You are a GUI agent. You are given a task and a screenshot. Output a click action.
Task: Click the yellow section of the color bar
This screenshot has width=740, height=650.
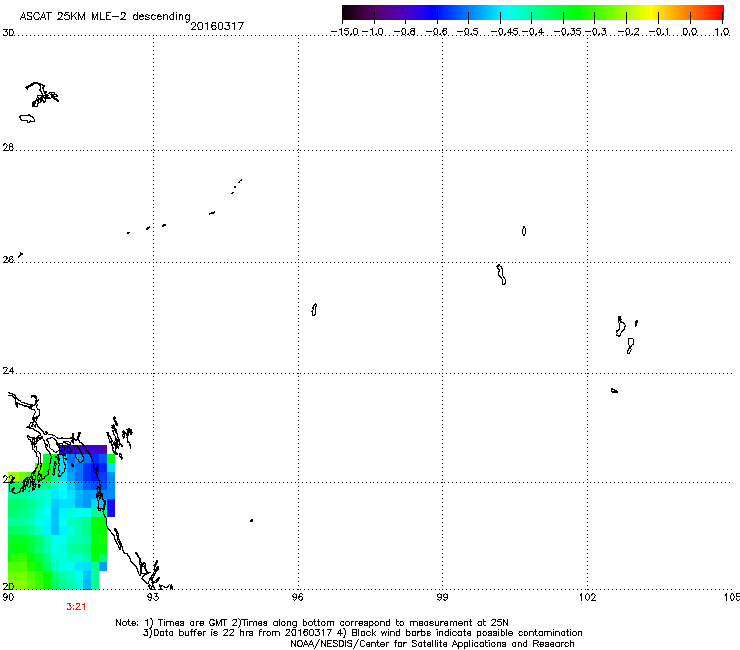651,12
